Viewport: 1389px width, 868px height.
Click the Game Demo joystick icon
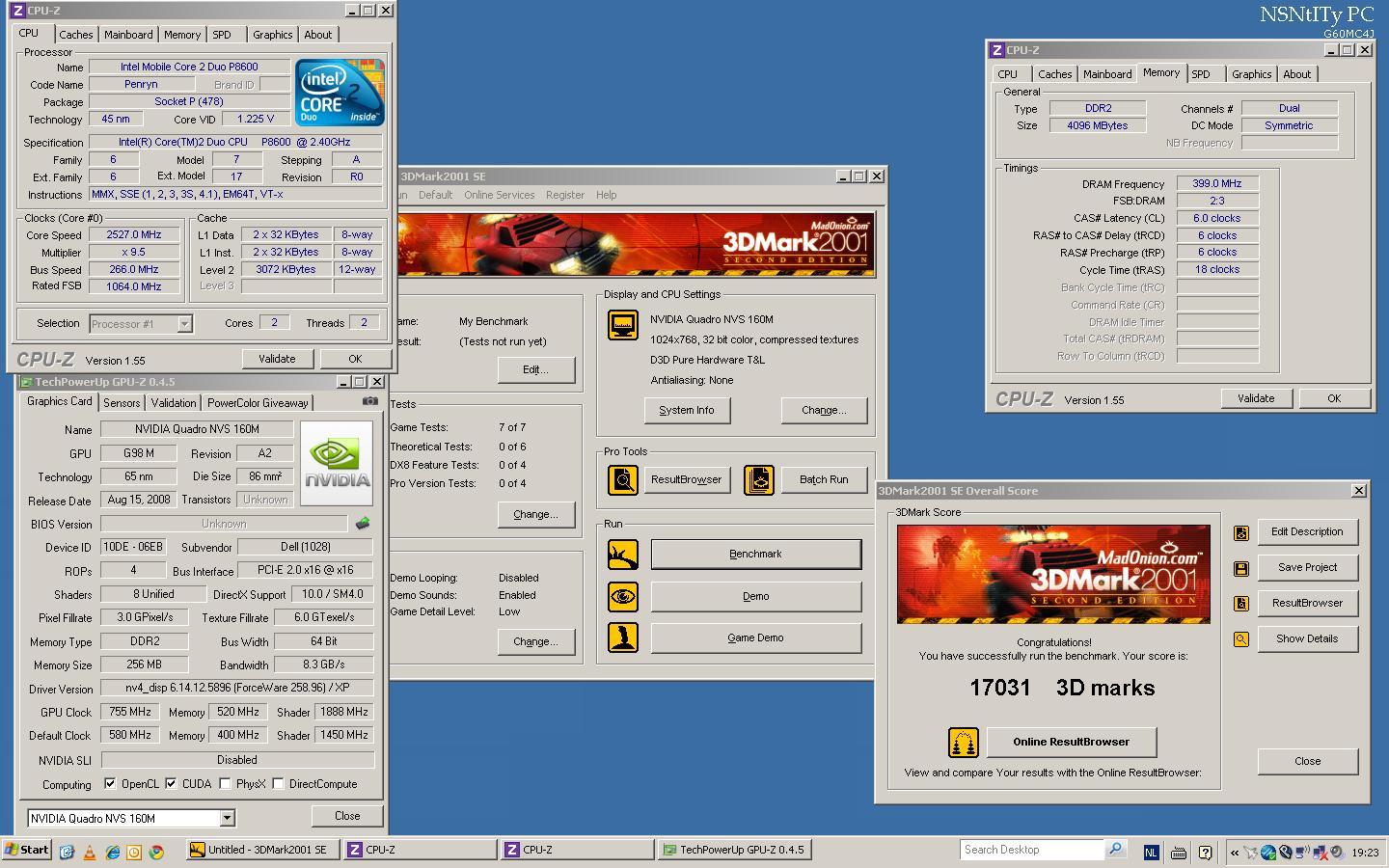[x=623, y=637]
